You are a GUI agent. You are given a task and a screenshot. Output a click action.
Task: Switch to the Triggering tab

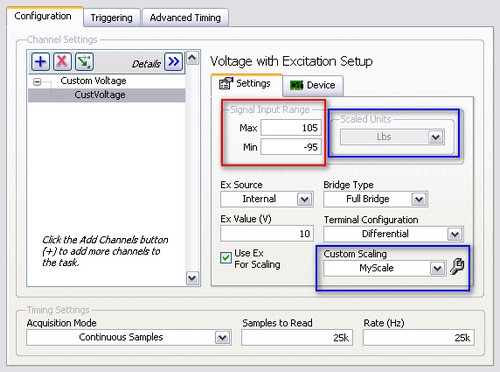[112, 18]
